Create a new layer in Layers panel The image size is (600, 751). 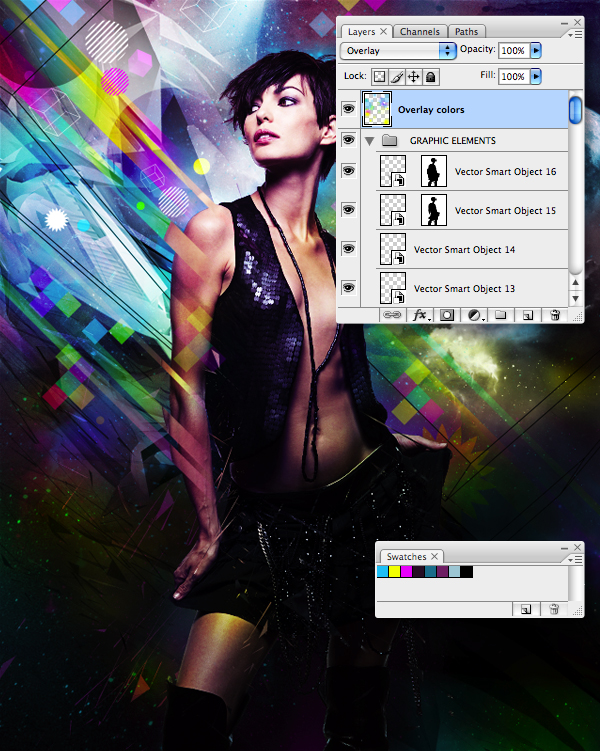tap(528, 315)
